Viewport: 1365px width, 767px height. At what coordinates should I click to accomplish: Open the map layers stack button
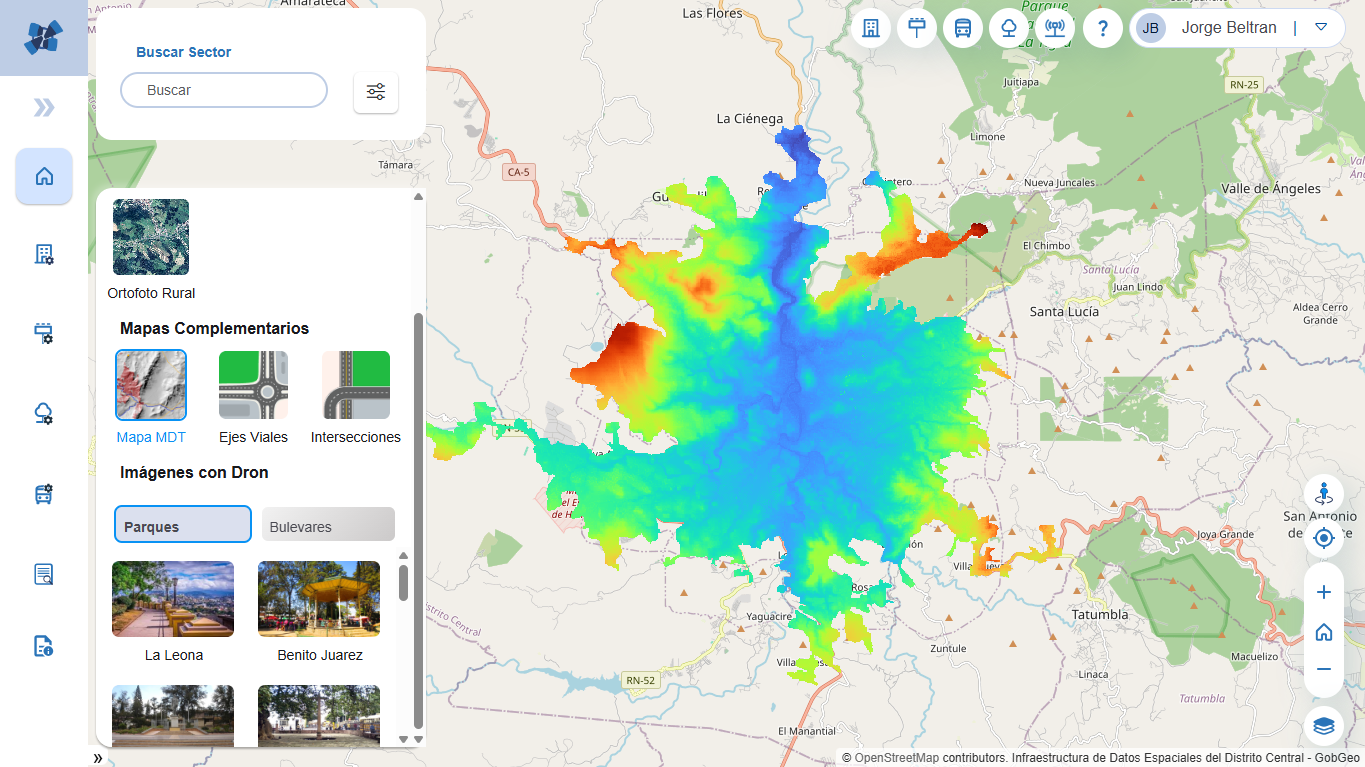[x=1323, y=725]
